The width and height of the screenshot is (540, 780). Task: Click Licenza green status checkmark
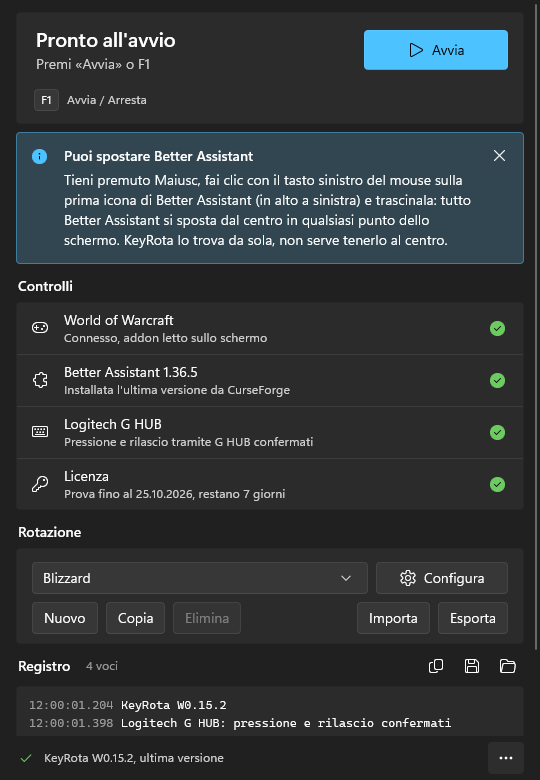(x=497, y=484)
